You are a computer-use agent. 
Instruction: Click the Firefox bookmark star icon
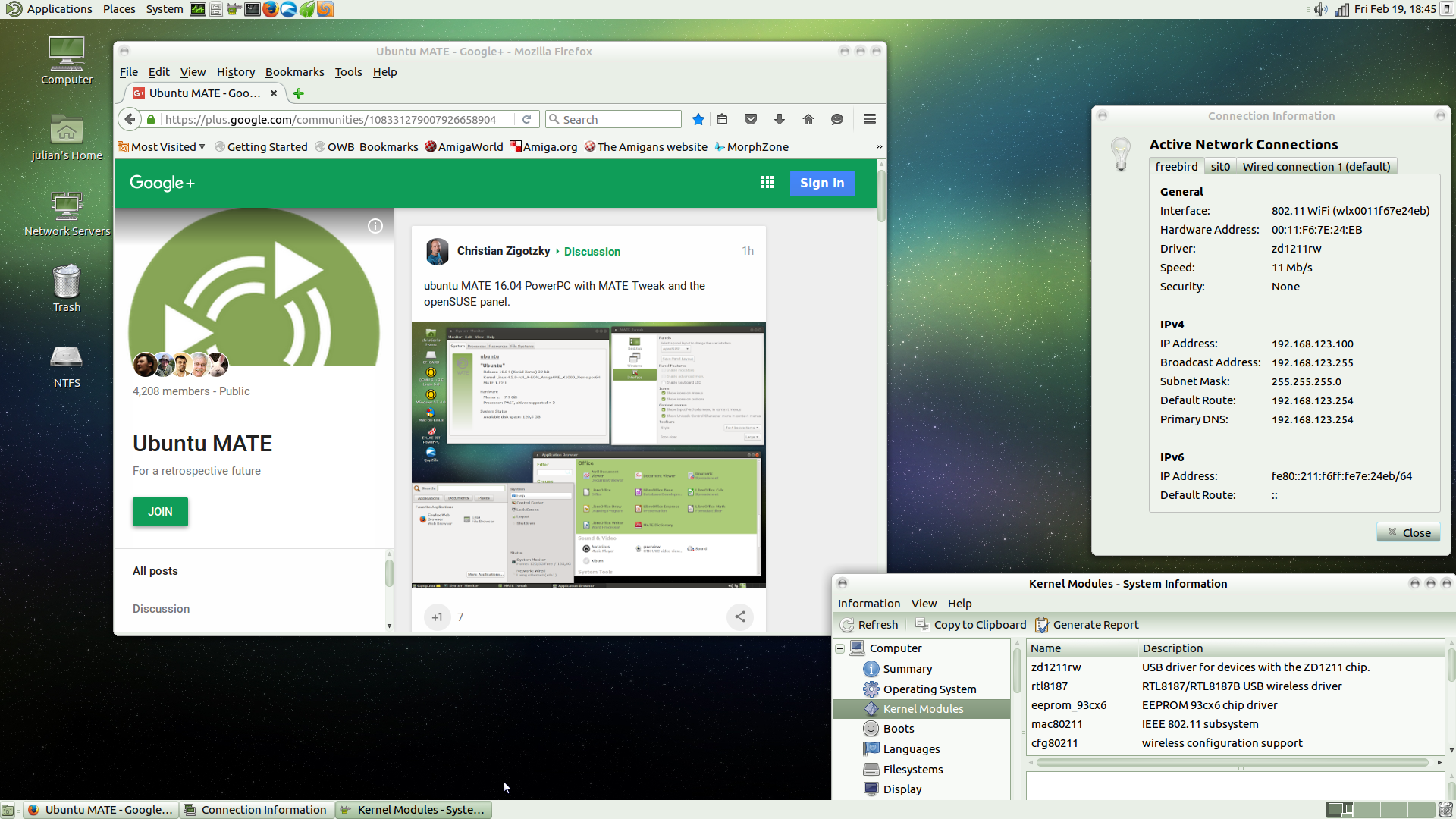tap(698, 119)
